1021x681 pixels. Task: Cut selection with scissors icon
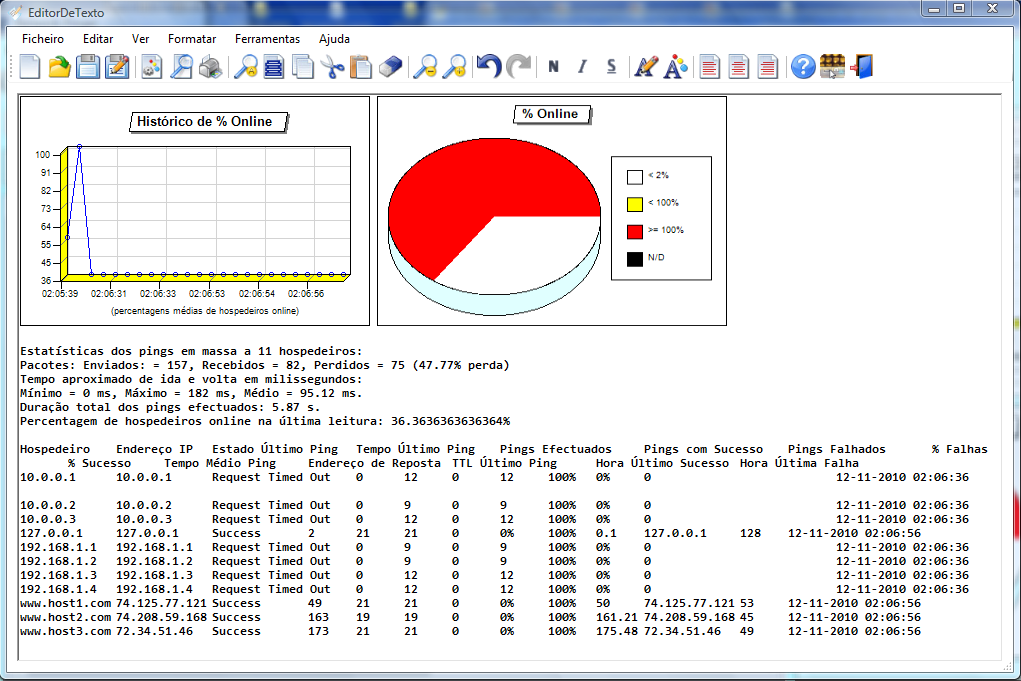[332, 67]
